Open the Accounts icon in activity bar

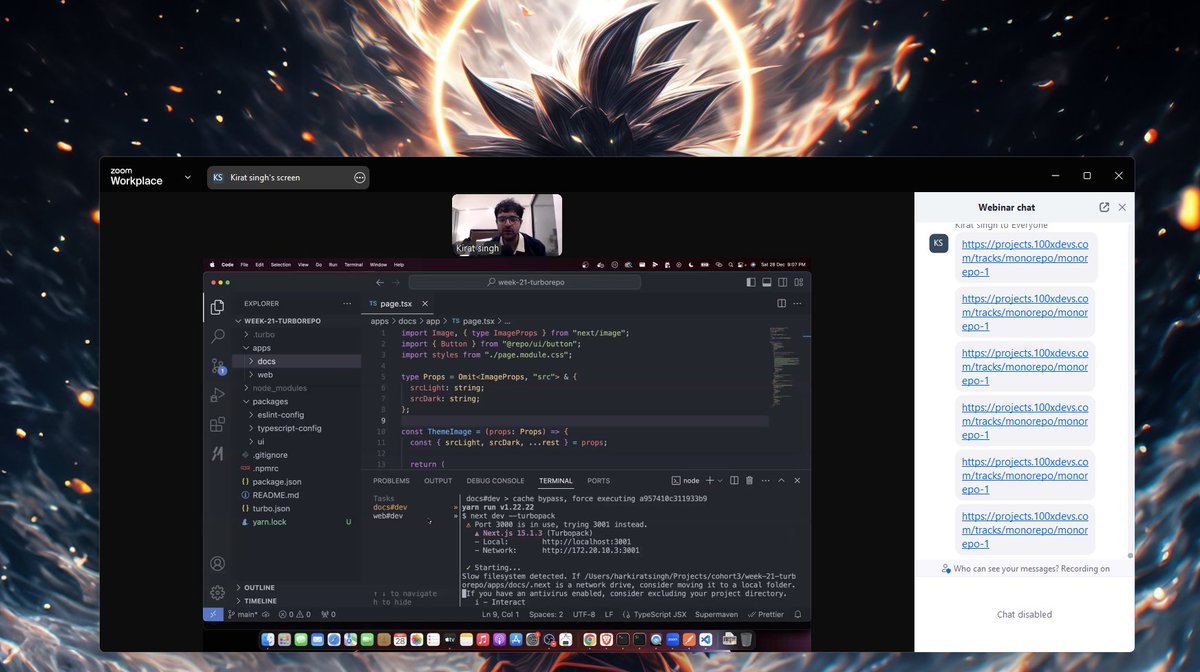pyautogui.click(x=217, y=564)
